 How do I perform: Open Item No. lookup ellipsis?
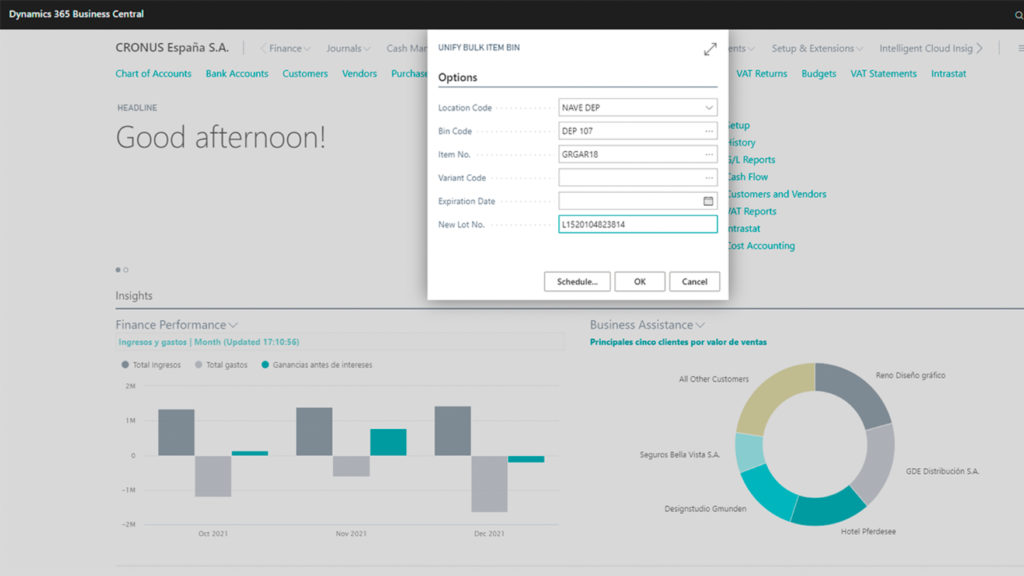(x=709, y=155)
